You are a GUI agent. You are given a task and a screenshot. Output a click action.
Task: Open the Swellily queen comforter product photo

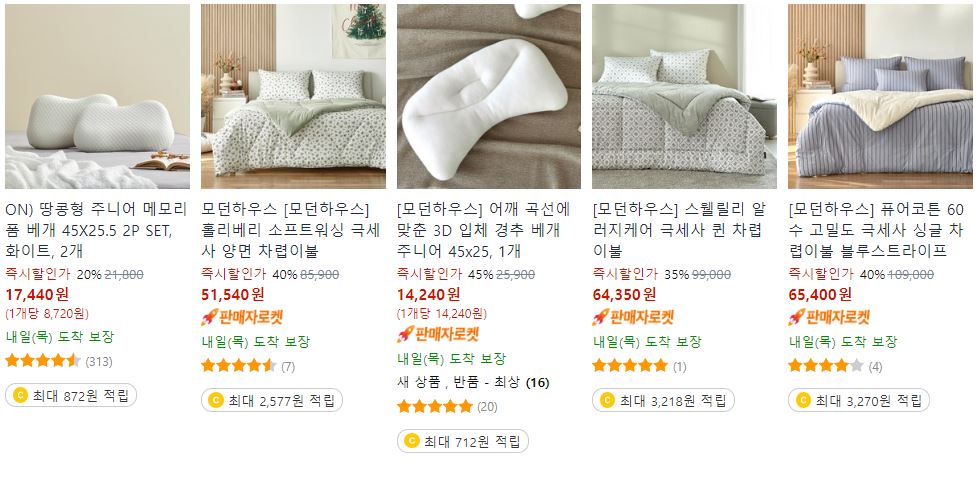click(684, 96)
